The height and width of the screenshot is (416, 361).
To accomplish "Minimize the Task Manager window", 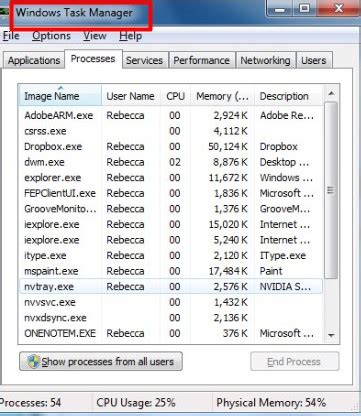I will click(x=280, y=8).
